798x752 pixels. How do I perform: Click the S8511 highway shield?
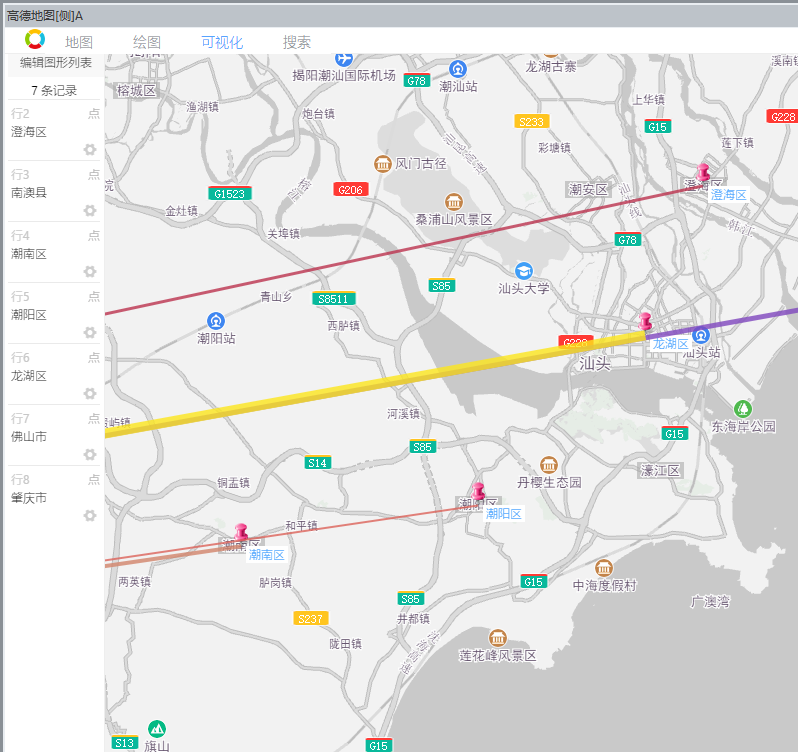pos(333,299)
